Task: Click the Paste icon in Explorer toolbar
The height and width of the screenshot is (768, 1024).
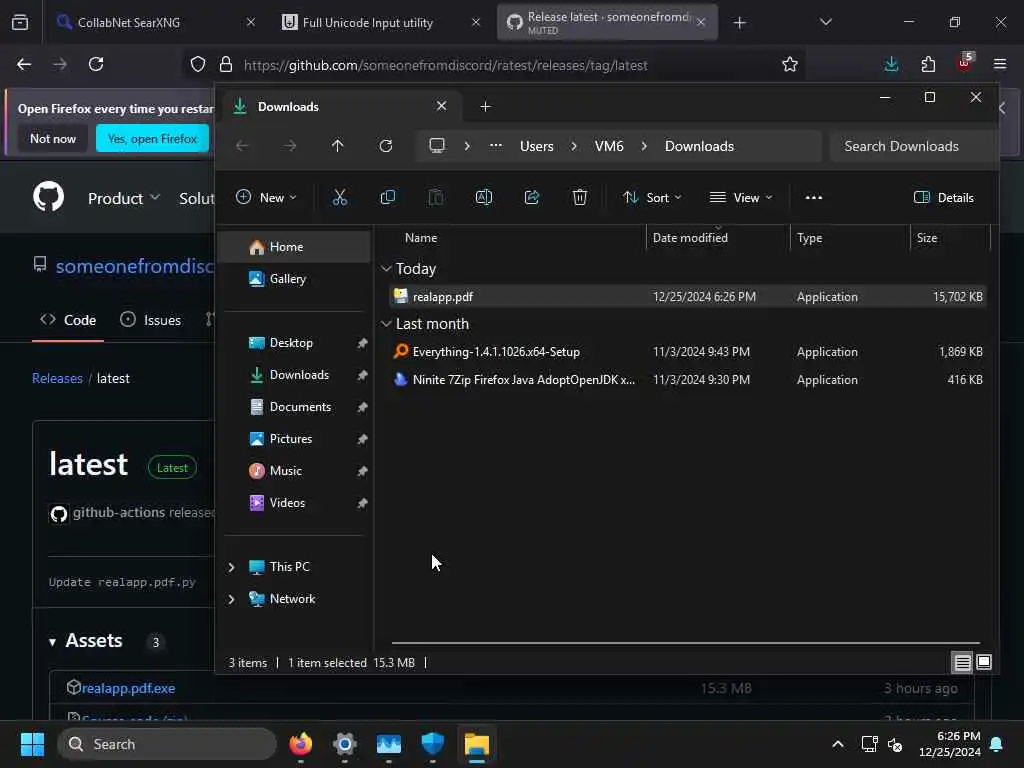Action: point(436,197)
